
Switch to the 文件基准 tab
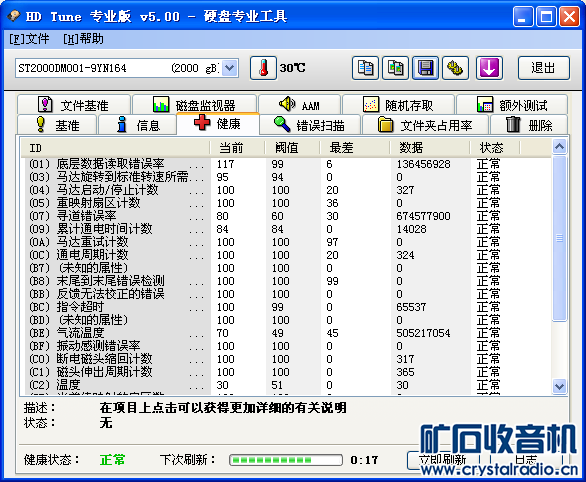[x=74, y=105]
